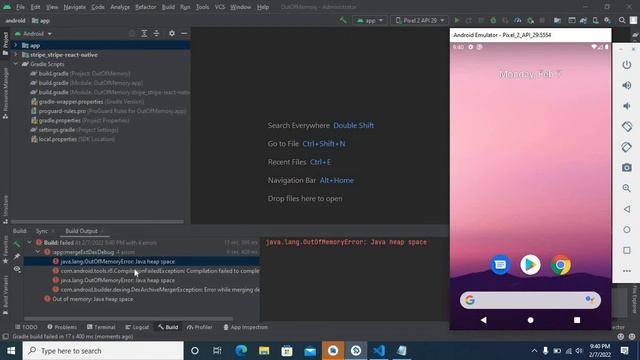Image resolution: width=640 pixels, height=360 pixels.
Task: Take an emulator screenshot with camera icon
Action: click(627, 167)
